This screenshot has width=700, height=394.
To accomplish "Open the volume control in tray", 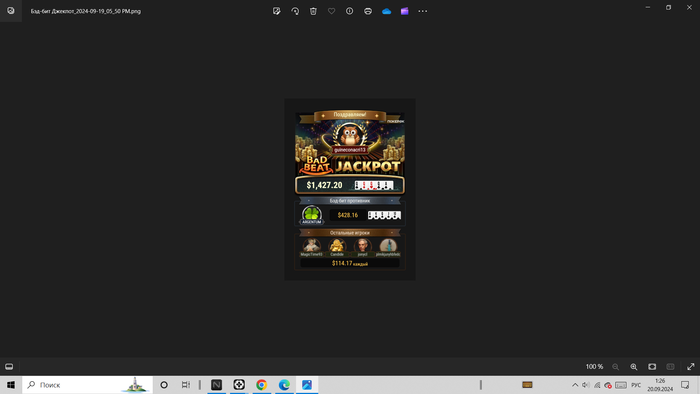I will (586, 385).
